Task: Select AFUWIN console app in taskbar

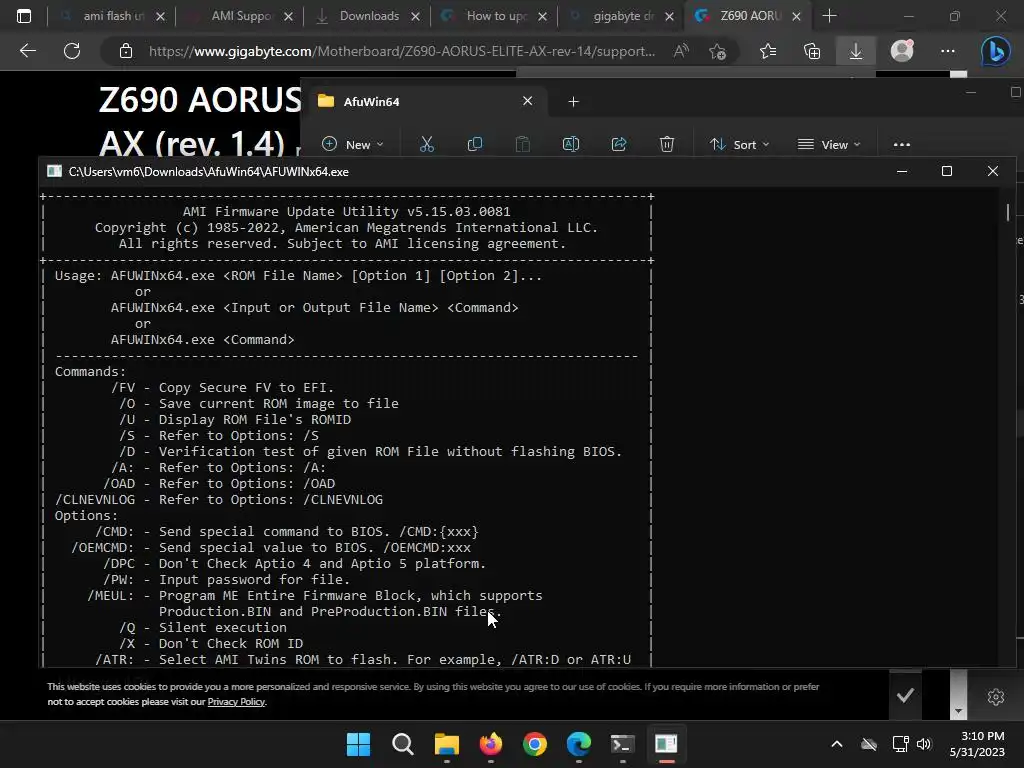Action: 666,744
